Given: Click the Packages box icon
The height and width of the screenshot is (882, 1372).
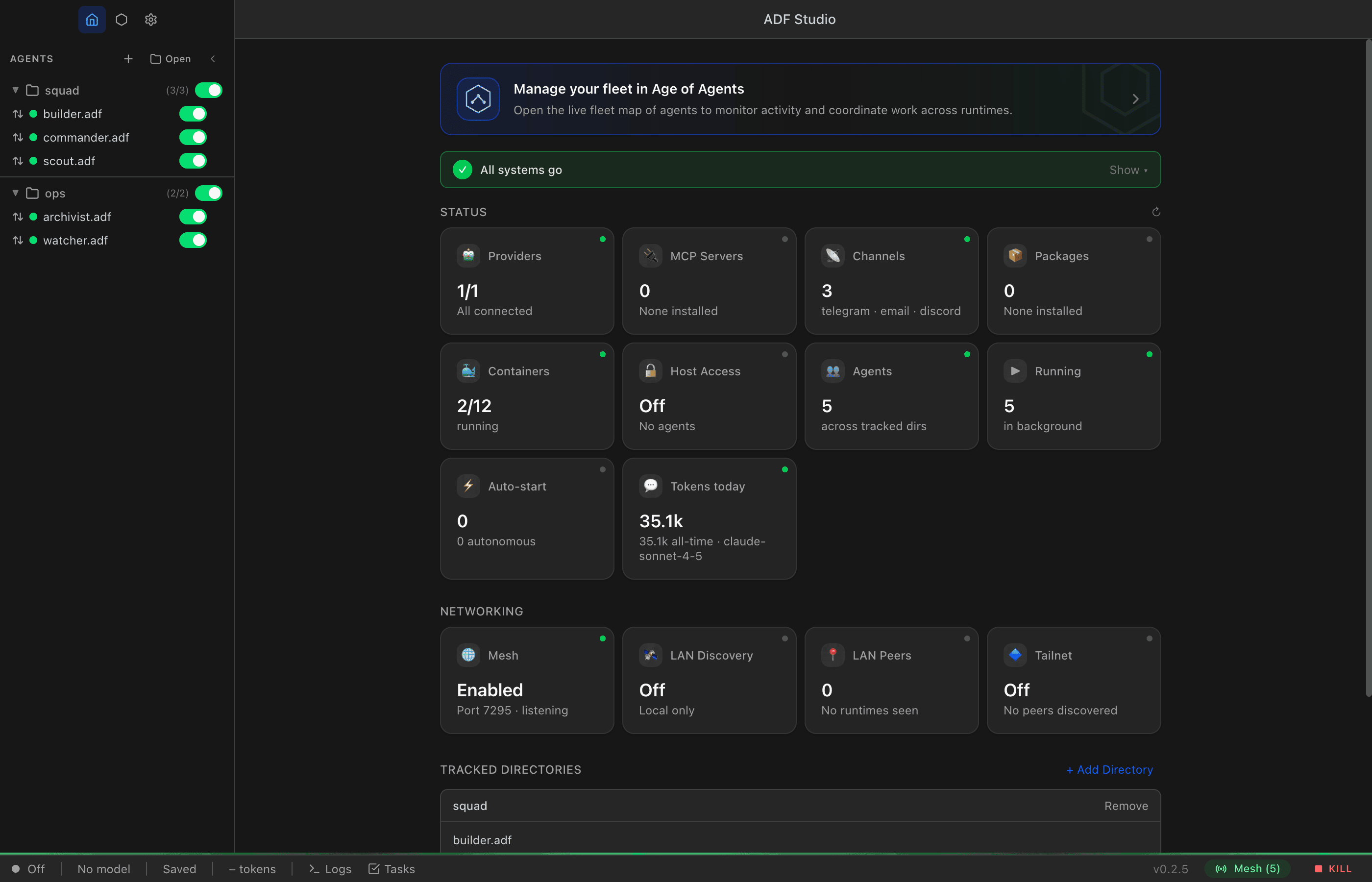Looking at the screenshot, I should pos(1015,255).
